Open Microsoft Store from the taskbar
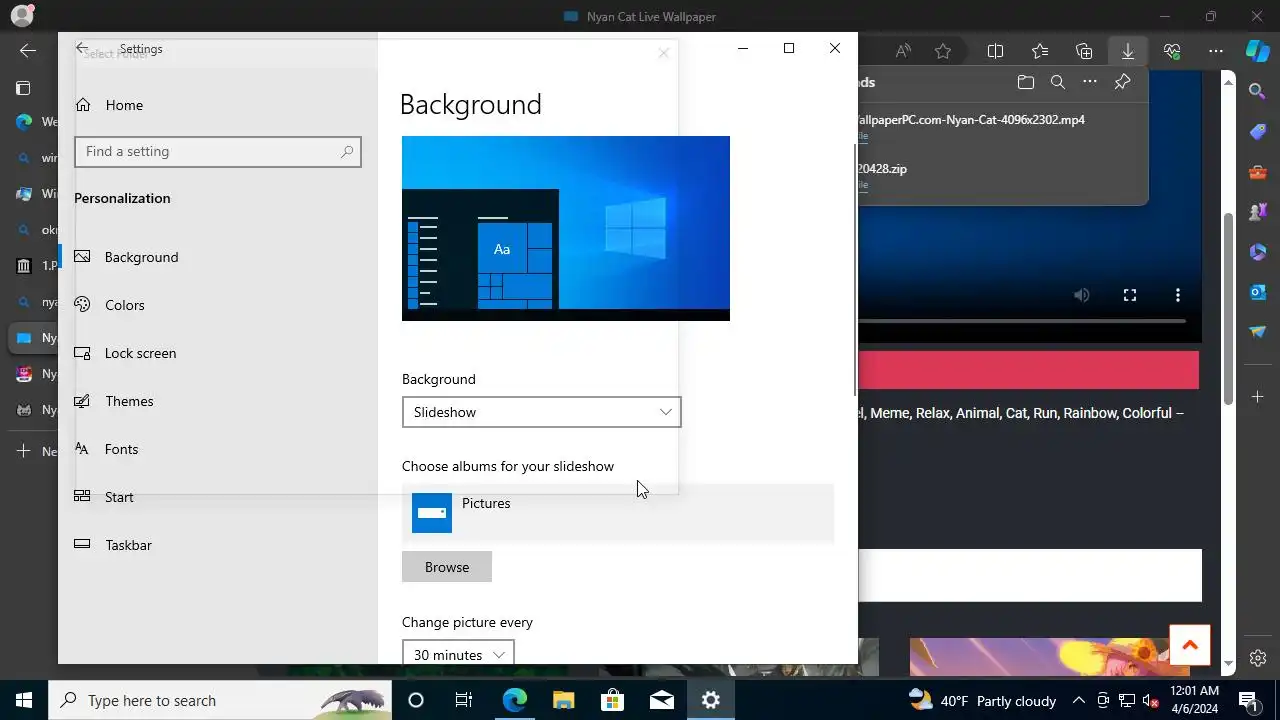The image size is (1280, 720). 613,700
